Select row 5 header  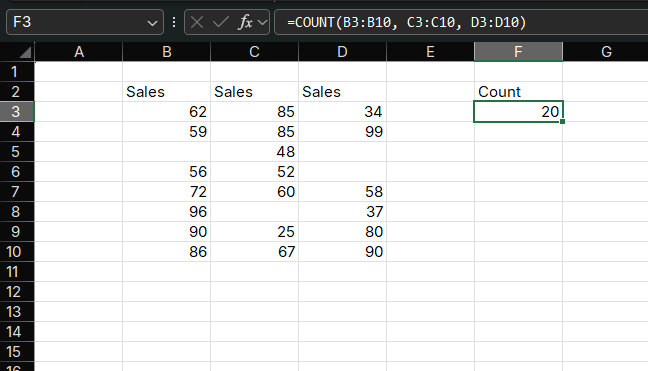click(17, 152)
